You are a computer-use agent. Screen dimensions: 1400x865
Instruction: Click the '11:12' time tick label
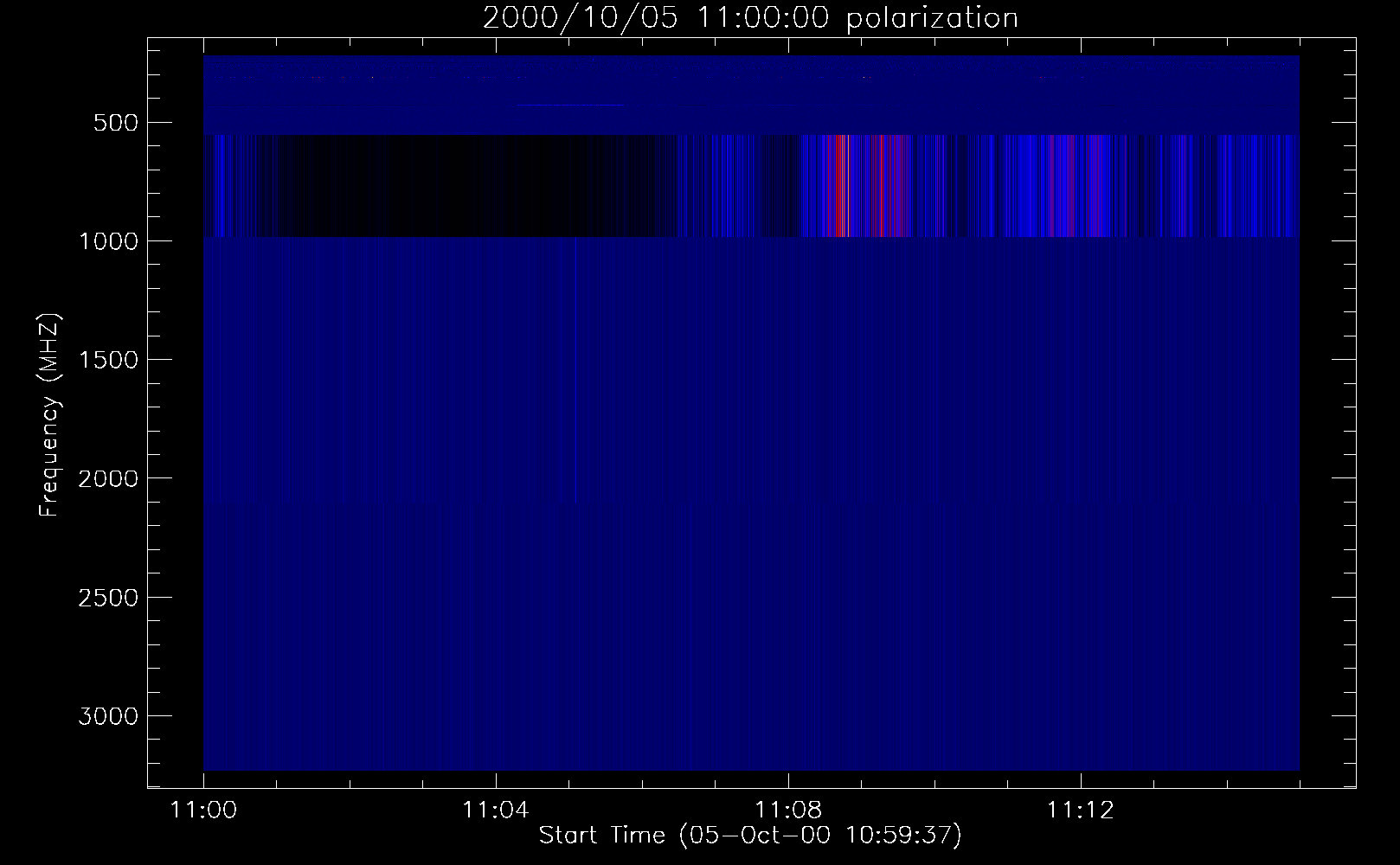(x=1079, y=811)
